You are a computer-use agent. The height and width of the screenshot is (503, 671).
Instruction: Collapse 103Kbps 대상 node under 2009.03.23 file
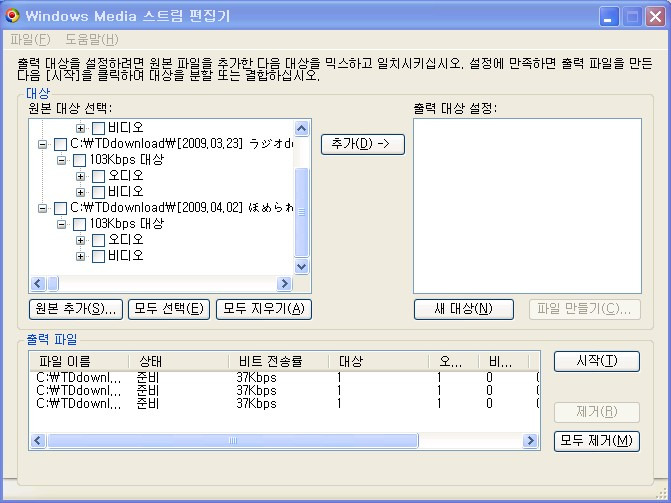tap(61, 161)
